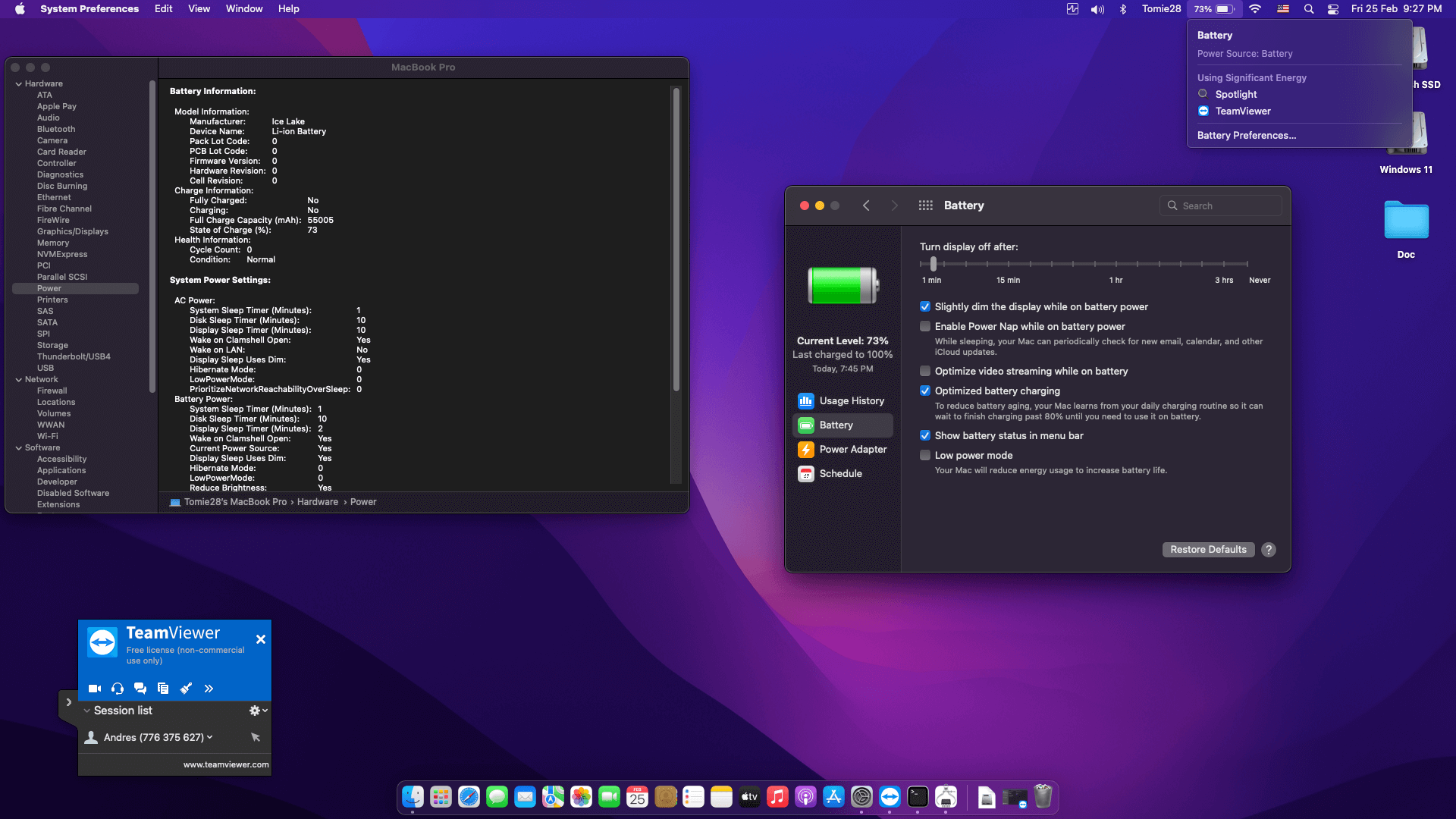Open Control Center menu bar icon
1456x819 pixels.
click(x=1332, y=9)
